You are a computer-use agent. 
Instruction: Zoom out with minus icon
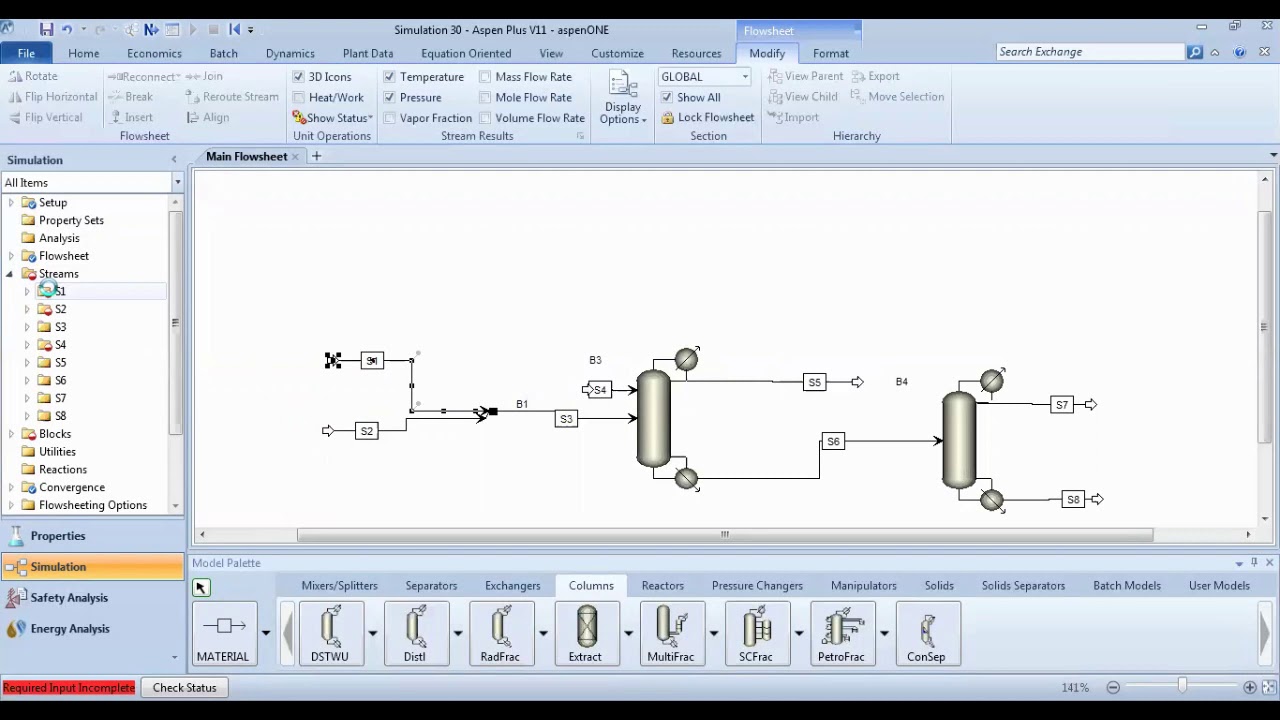point(1113,687)
